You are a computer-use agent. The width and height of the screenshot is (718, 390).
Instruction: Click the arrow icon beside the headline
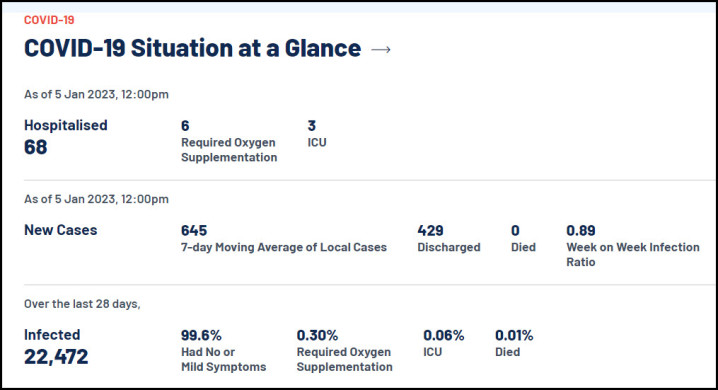(x=381, y=49)
